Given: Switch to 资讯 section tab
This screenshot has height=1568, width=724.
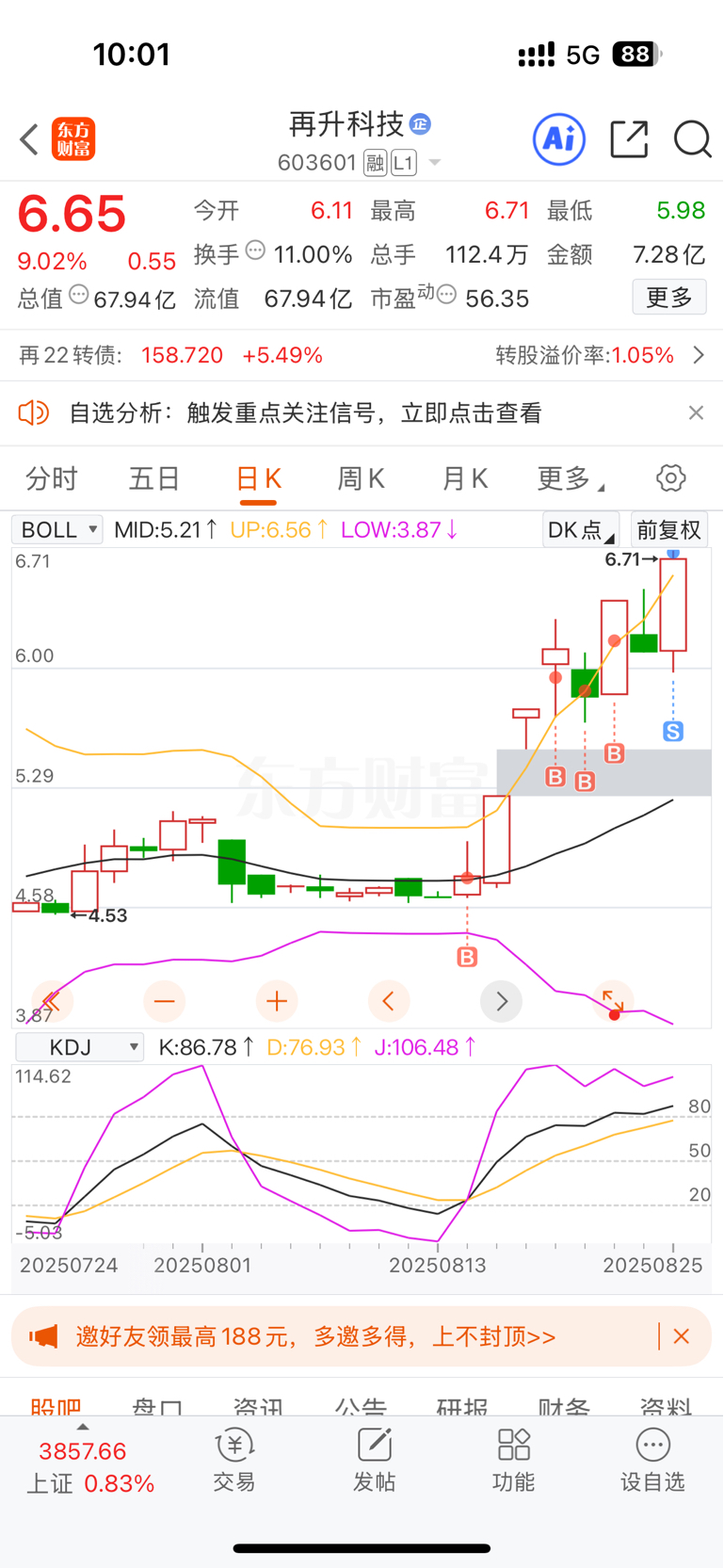Looking at the screenshot, I should (x=259, y=1406).
